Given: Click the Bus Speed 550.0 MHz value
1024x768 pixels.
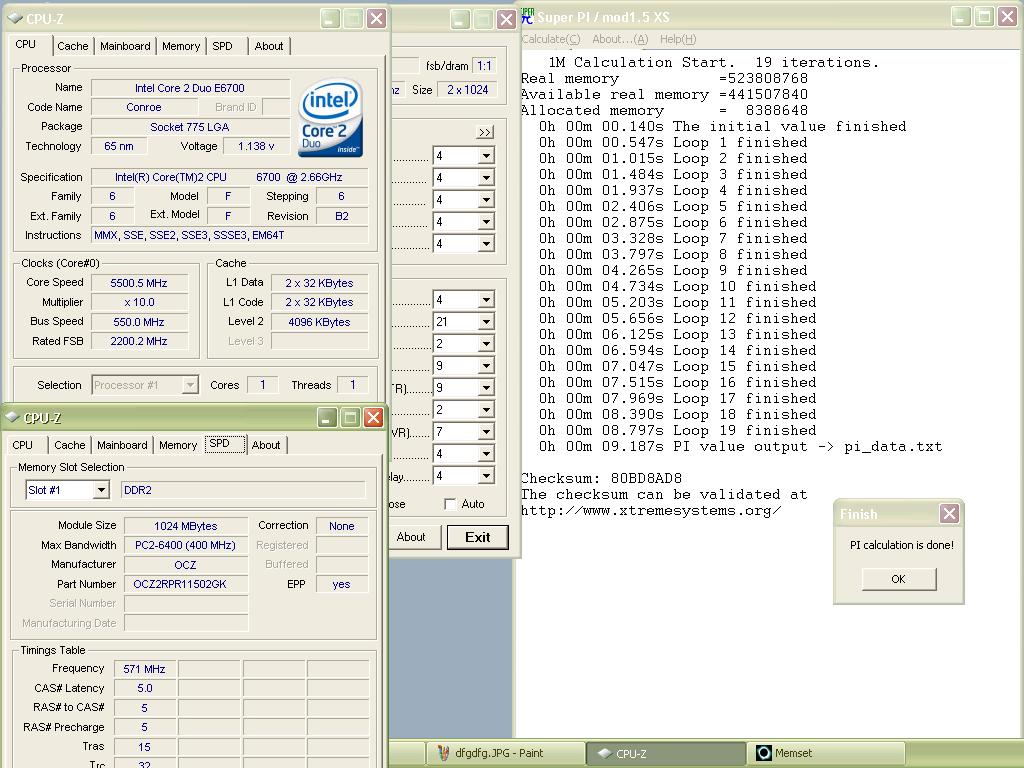Looking at the screenshot, I should pyautogui.click(x=139, y=322).
